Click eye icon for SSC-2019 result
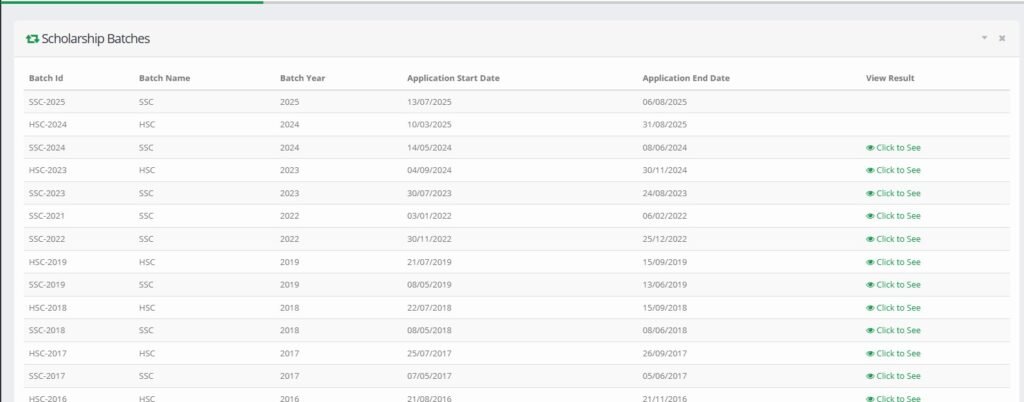 [870, 285]
